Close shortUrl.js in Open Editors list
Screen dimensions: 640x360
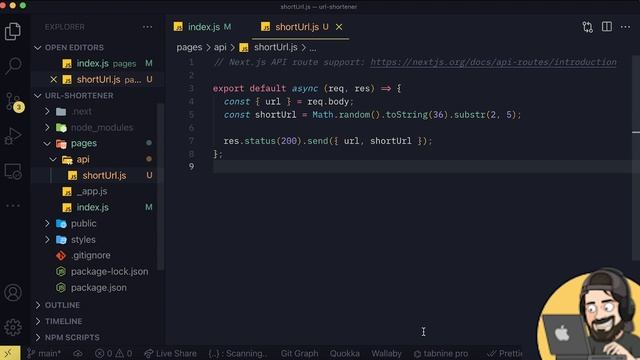point(53,79)
